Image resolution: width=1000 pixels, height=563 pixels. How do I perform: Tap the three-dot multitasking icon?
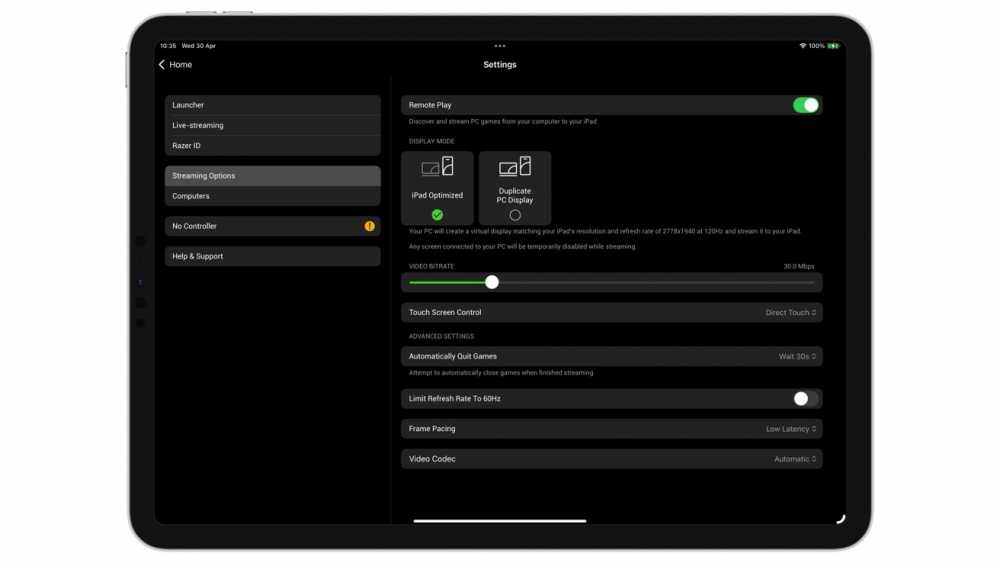(499, 46)
